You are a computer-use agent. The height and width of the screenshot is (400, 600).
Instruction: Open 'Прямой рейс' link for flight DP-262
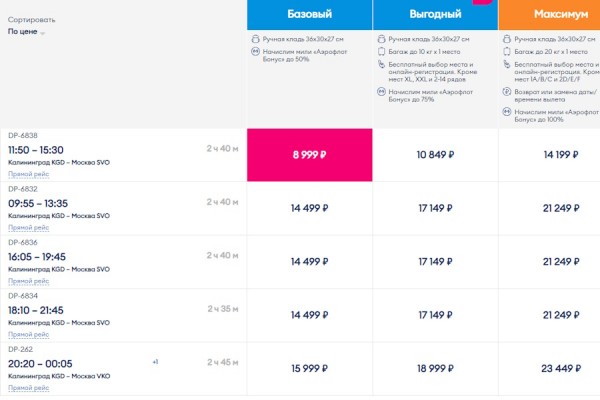pos(29,388)
